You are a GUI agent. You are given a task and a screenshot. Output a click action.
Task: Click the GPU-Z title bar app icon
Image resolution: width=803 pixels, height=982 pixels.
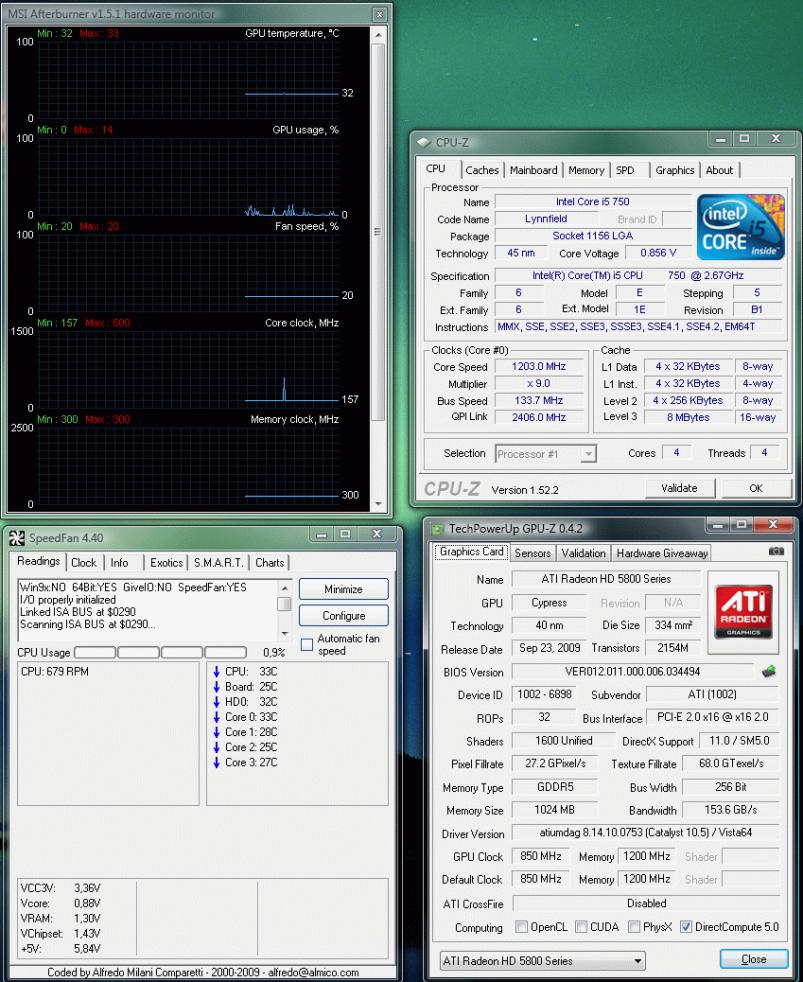click(438, 529)
